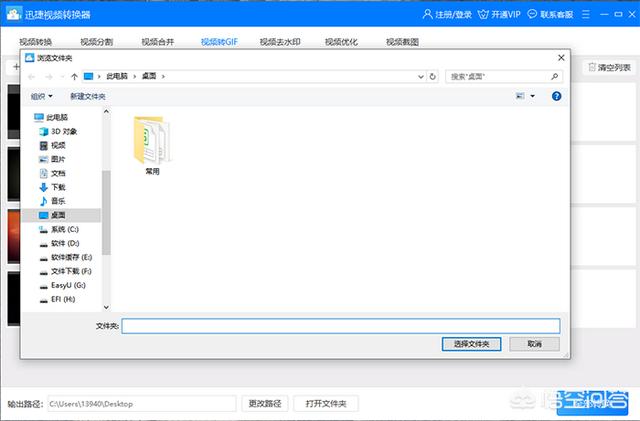Expand the address bar history dropdown
The image size is (640, 421).
[x=421, y=76]
